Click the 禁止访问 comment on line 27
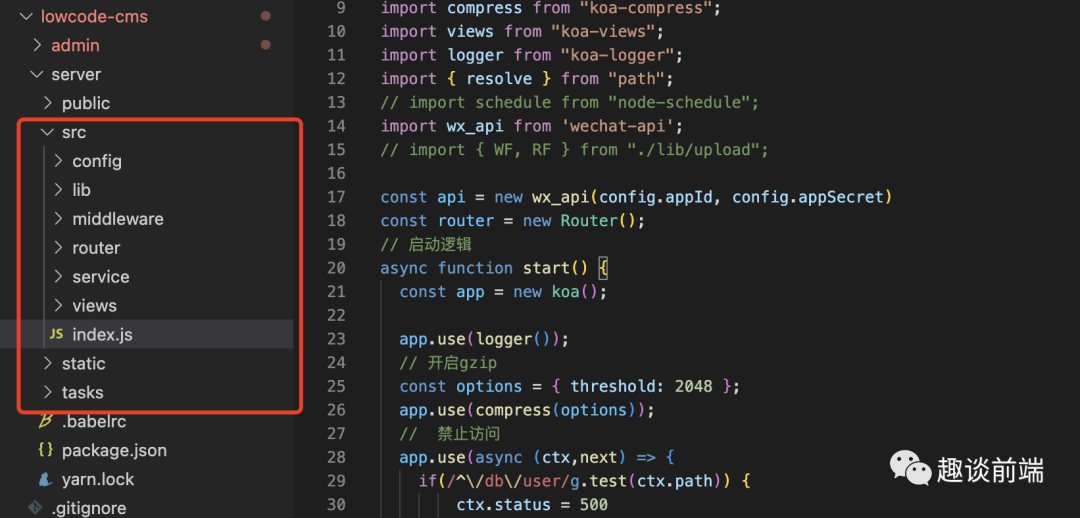The width and height of the screenshot is (1080, 518). [x=450, y=434]
